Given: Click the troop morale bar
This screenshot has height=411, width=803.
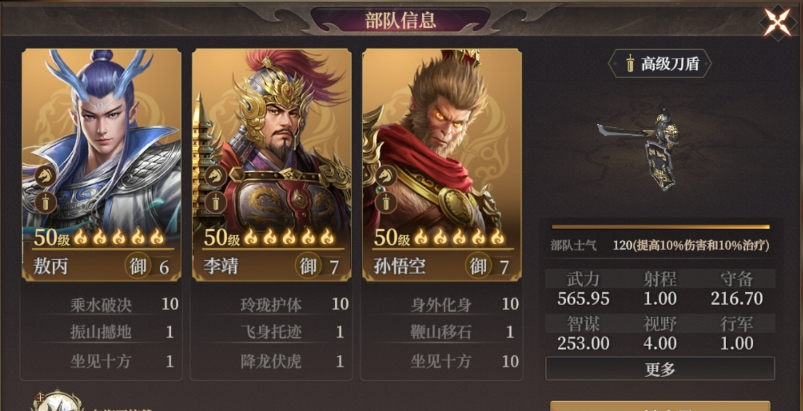Looking at the screenshot, I should coord(660,227).
